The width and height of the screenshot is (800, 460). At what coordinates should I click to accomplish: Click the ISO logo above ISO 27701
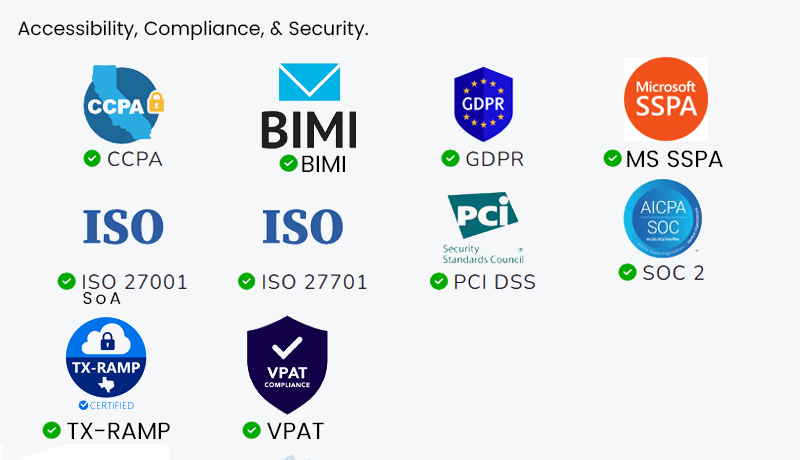pos(303,227)
